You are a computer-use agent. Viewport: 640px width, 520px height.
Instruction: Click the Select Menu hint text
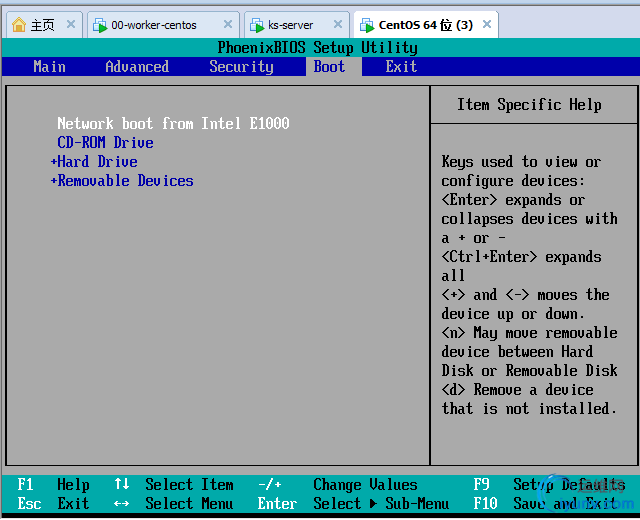coord(189,504)
